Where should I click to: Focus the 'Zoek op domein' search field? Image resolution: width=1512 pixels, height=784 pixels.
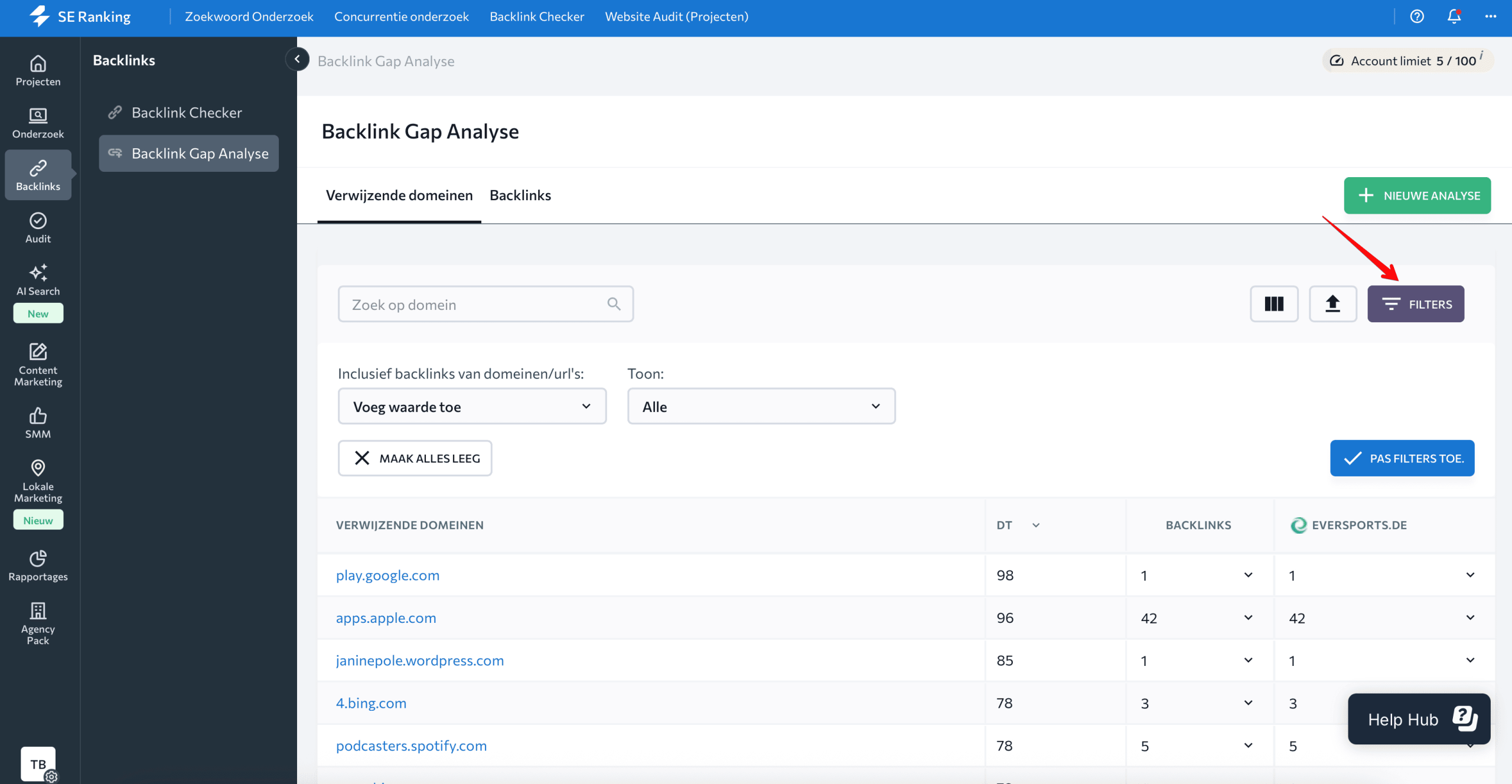point(485,304)
